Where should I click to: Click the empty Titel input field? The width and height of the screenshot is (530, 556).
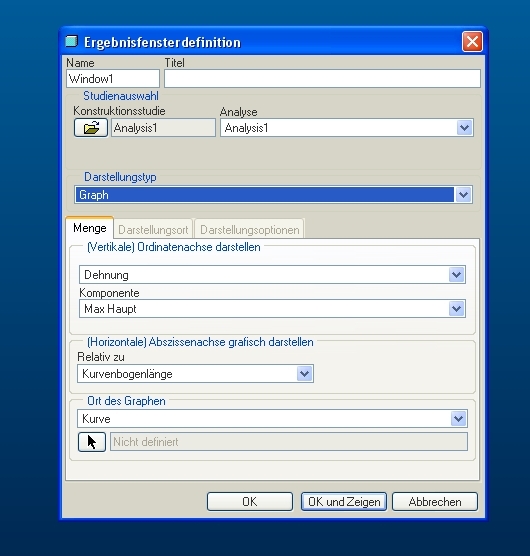322,79
